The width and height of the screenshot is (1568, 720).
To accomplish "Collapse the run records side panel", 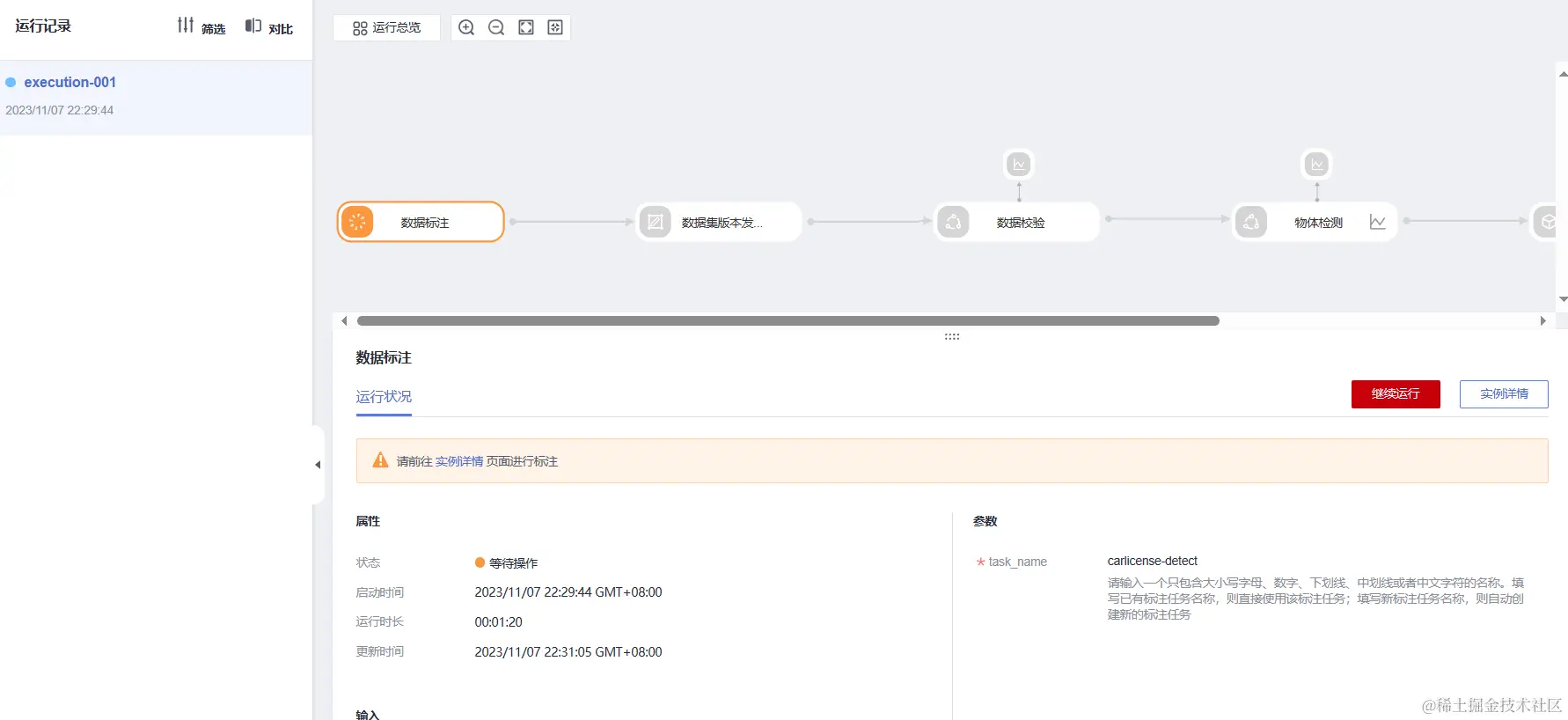I will (318, 465).
